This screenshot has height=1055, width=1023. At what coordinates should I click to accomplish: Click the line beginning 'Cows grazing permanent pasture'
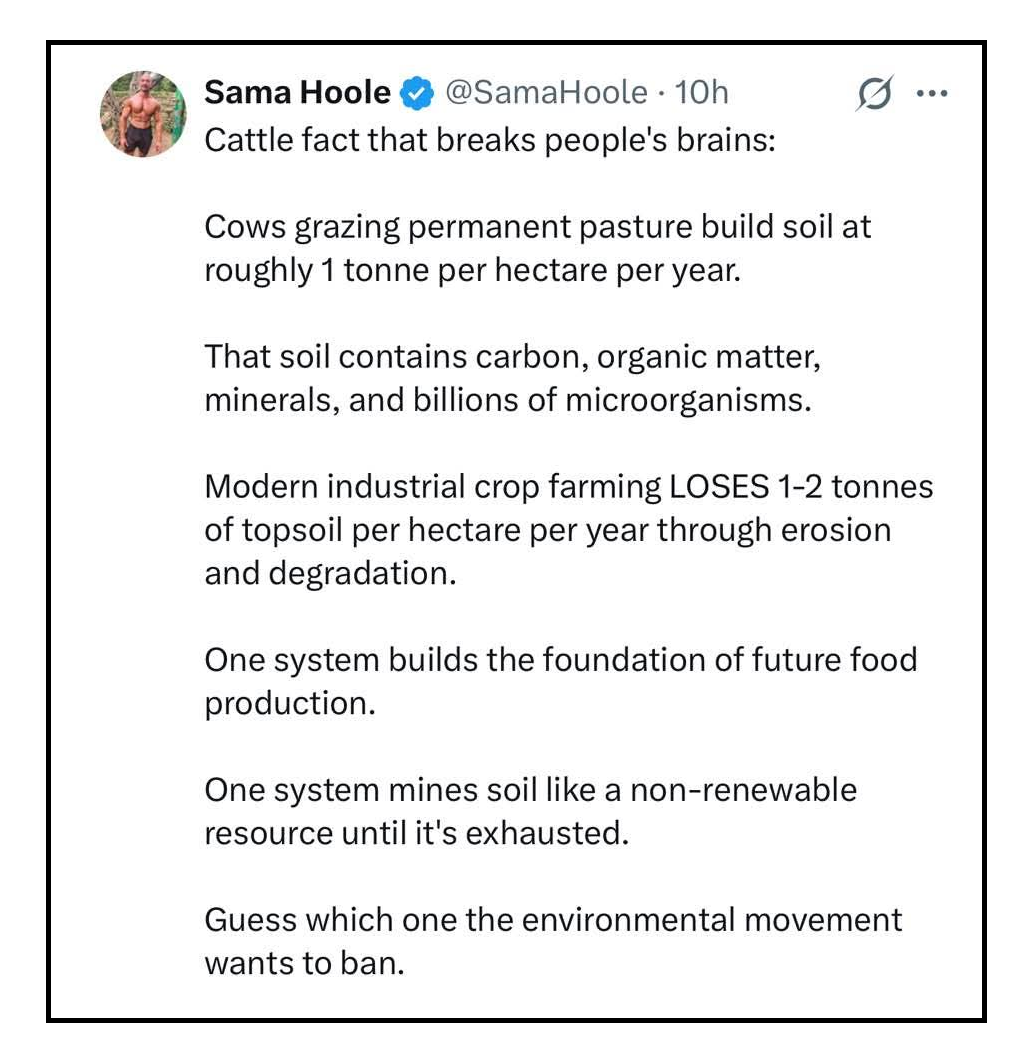pos(537,227)
